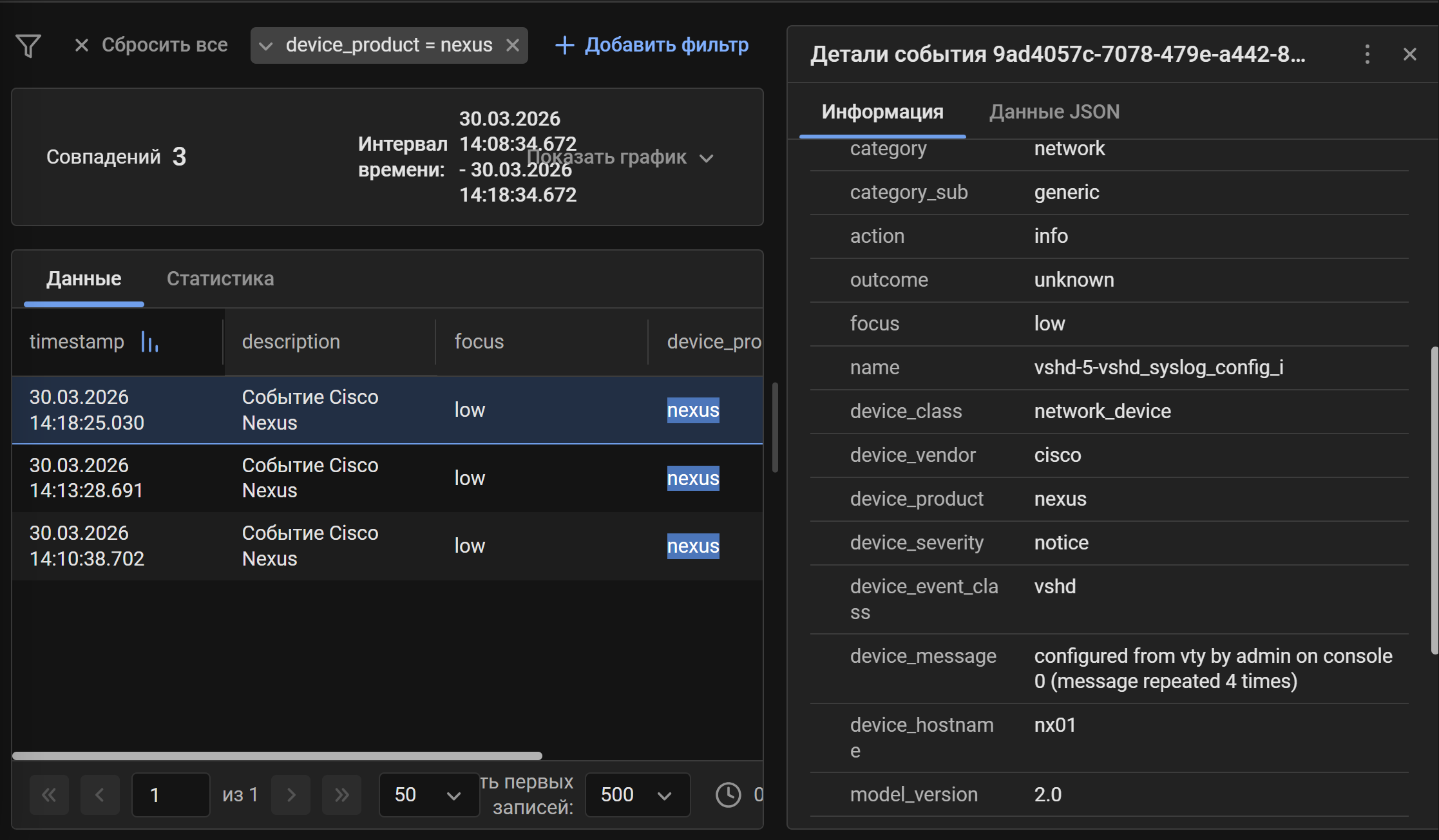Expand the device_product filter chevron
Viewport: 1439px width, 840px height.
tap(265, 46)
